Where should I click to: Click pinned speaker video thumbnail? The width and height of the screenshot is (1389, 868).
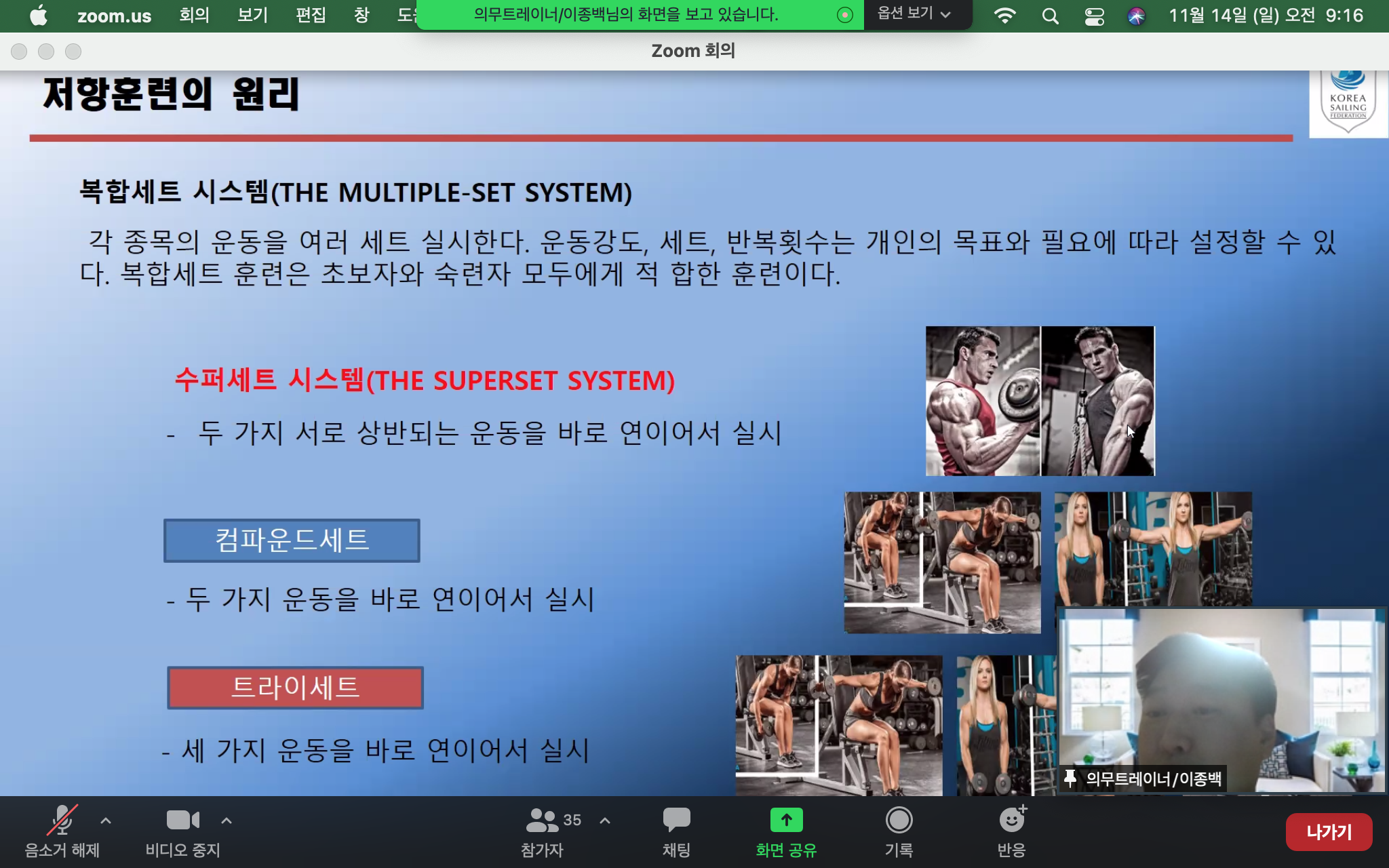(1221, 700)
